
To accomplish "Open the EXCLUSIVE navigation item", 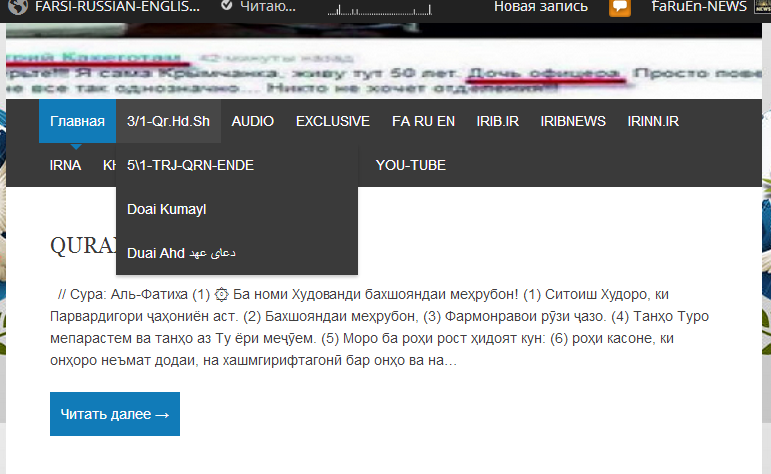I will pyautogui.click(x=332, y=121).
